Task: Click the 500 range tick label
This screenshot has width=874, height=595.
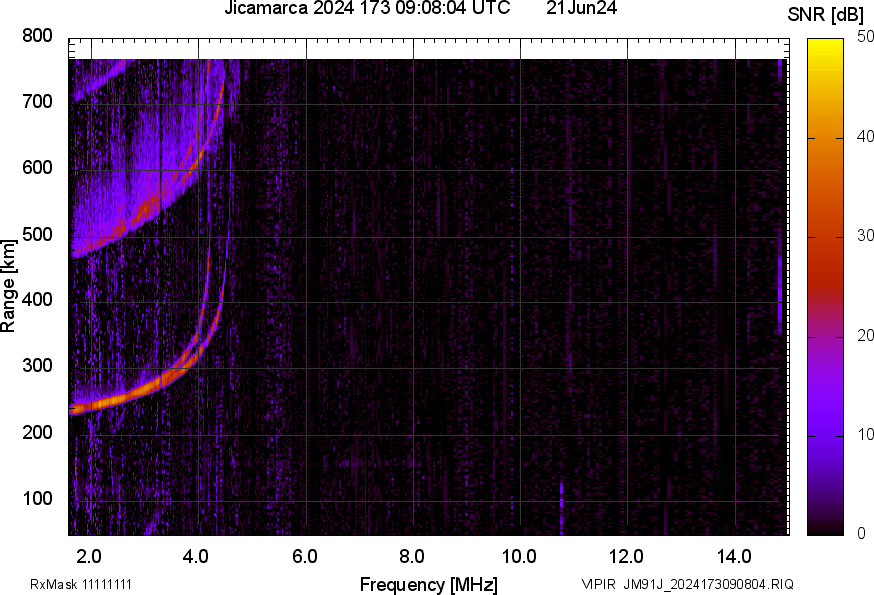Action: 36,236
